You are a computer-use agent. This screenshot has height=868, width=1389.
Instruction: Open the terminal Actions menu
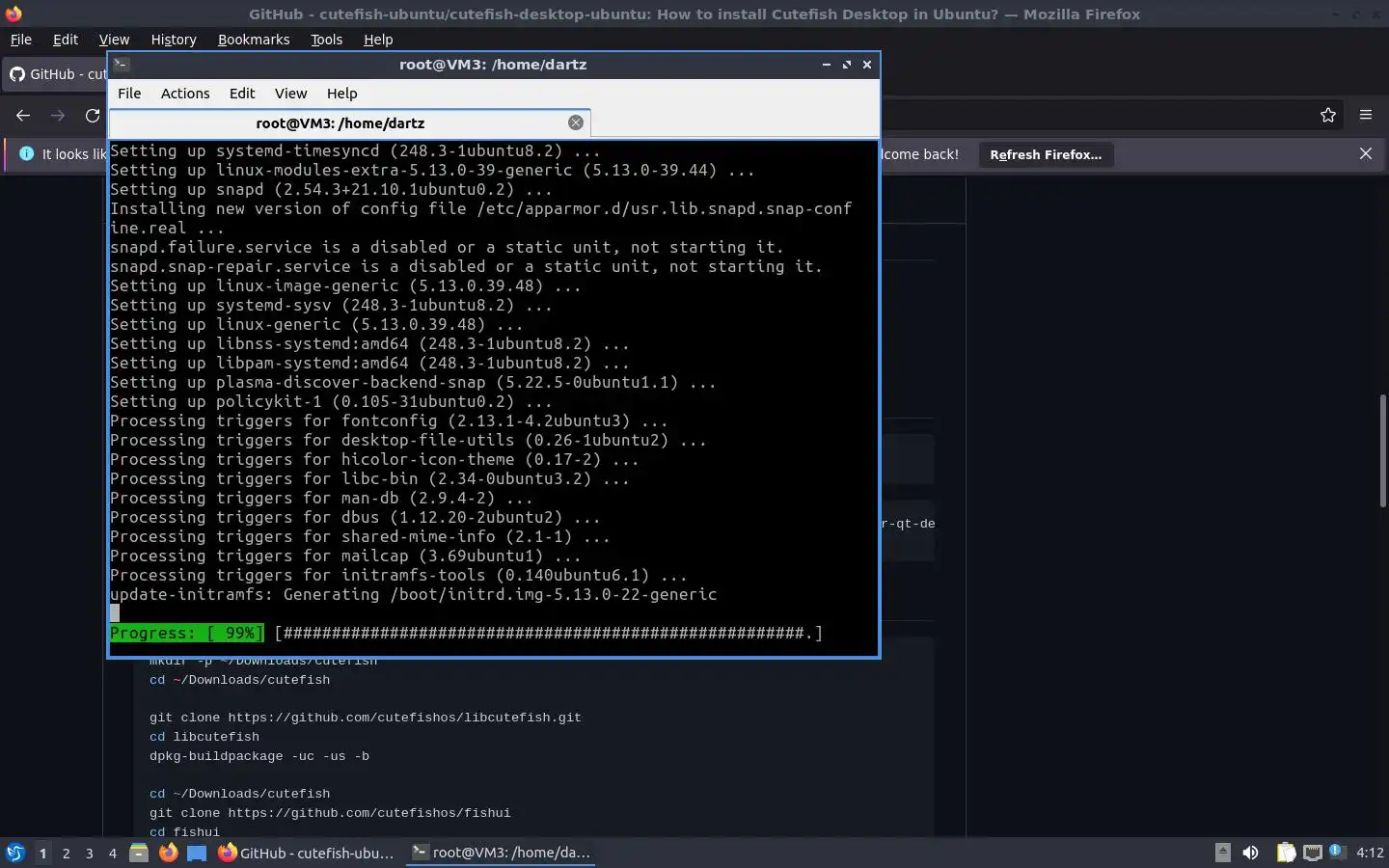pos(185,94)
